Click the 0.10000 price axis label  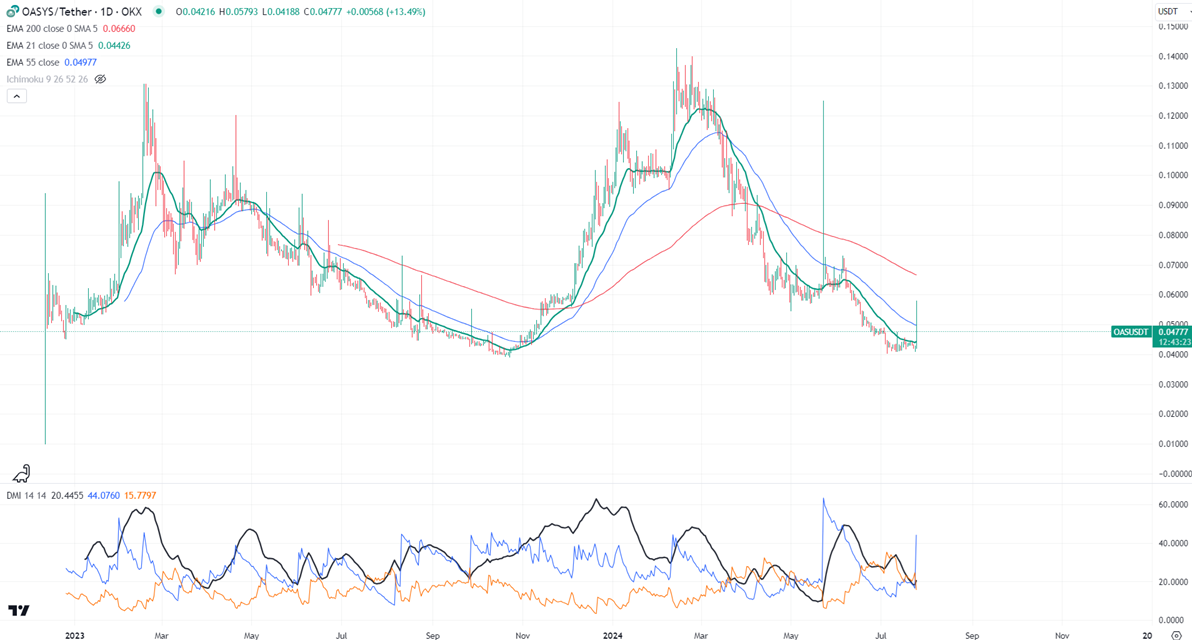tap(1173, 176)
